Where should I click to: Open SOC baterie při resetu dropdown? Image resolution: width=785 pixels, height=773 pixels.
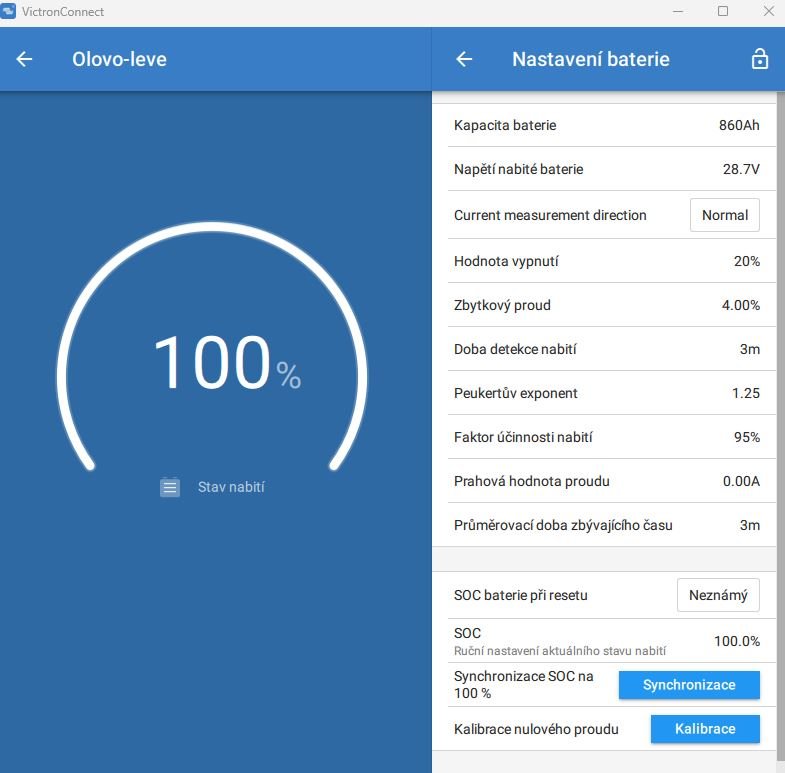(717, 595)
